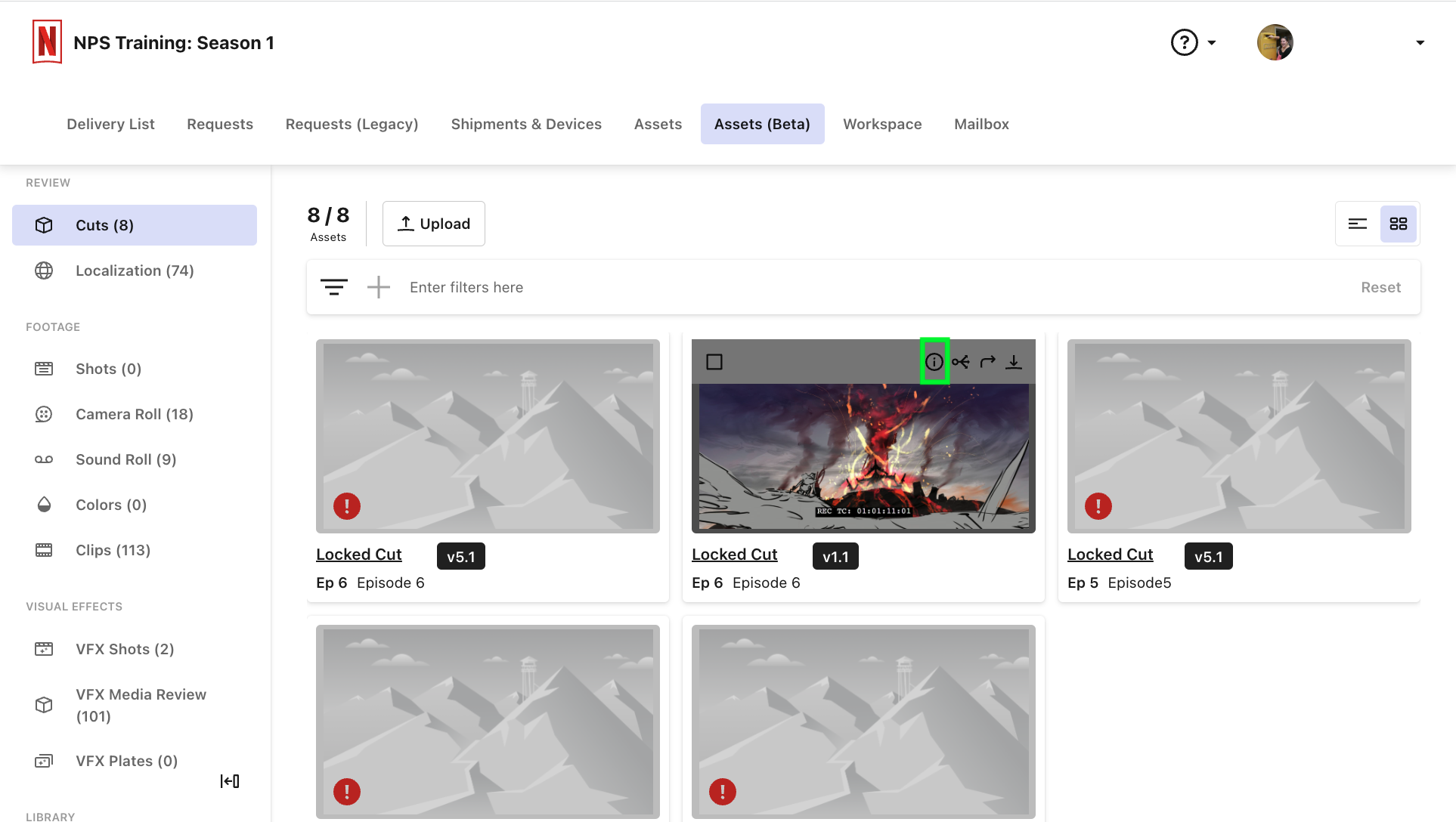Open Localization (74) category
The image size is (1456, 822).
coord(135,270)
